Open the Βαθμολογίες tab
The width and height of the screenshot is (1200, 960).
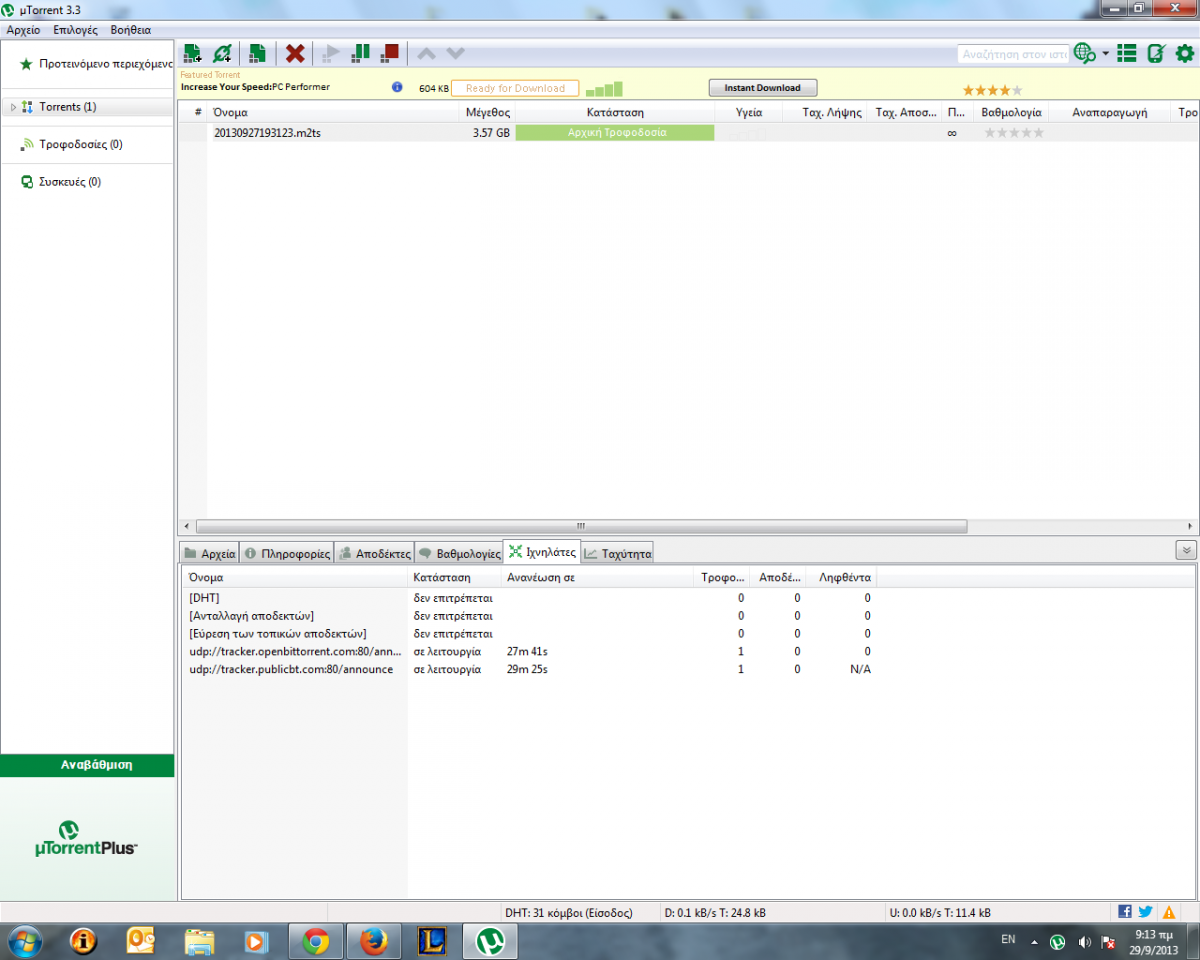459,553
